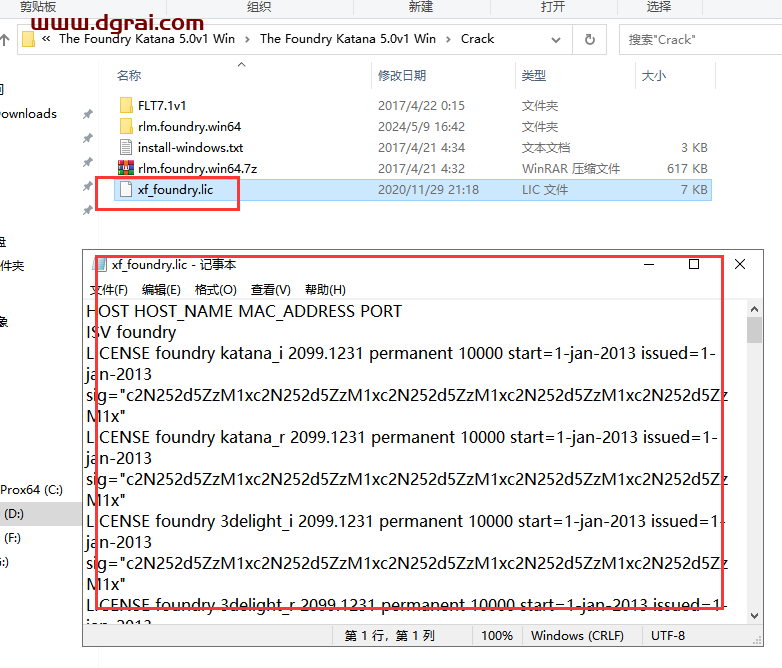Click the Windows (CRLF) status entry
The image size is (782, 668).
click(x=577, y=636)
